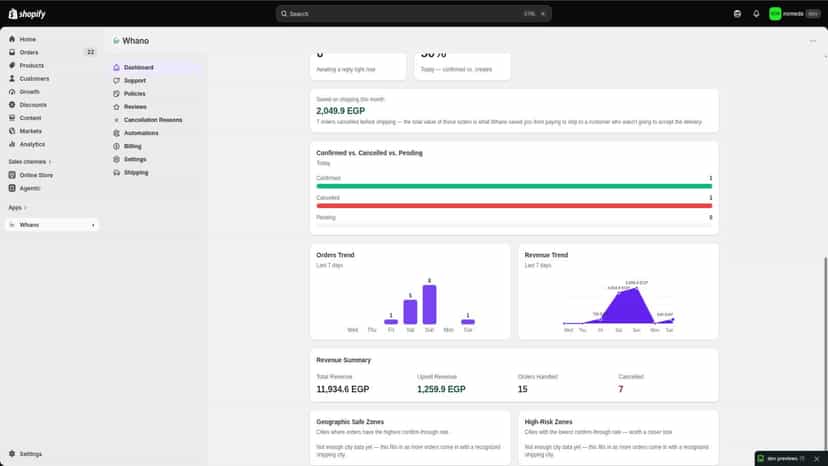This screenshot has height=466, width=828.
Task: Click Cancelled count 7
Action: tap(621, 389)
